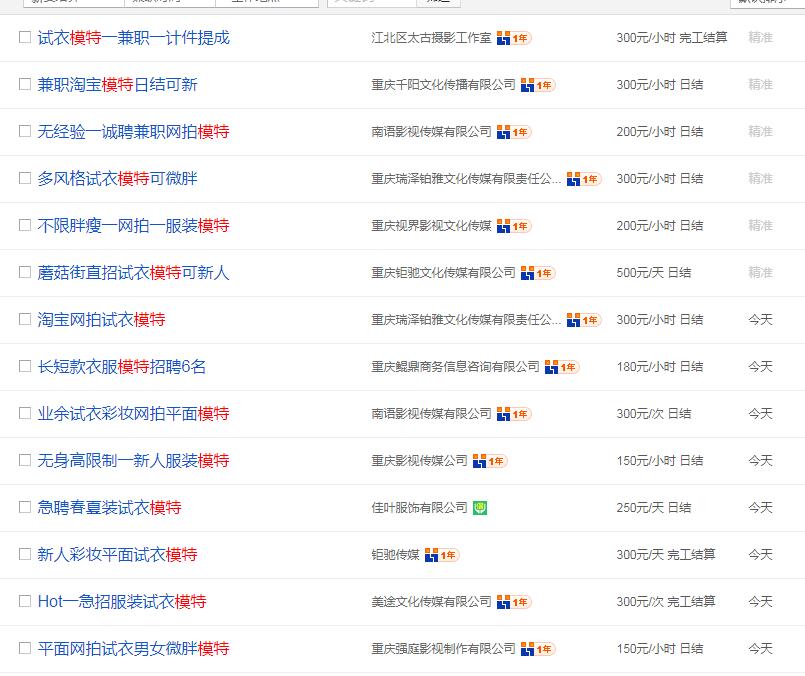This screenshot has width=805, height=676.
Task: Click the 查询 button in the filter bar
Action: click(x=440, y=4)
